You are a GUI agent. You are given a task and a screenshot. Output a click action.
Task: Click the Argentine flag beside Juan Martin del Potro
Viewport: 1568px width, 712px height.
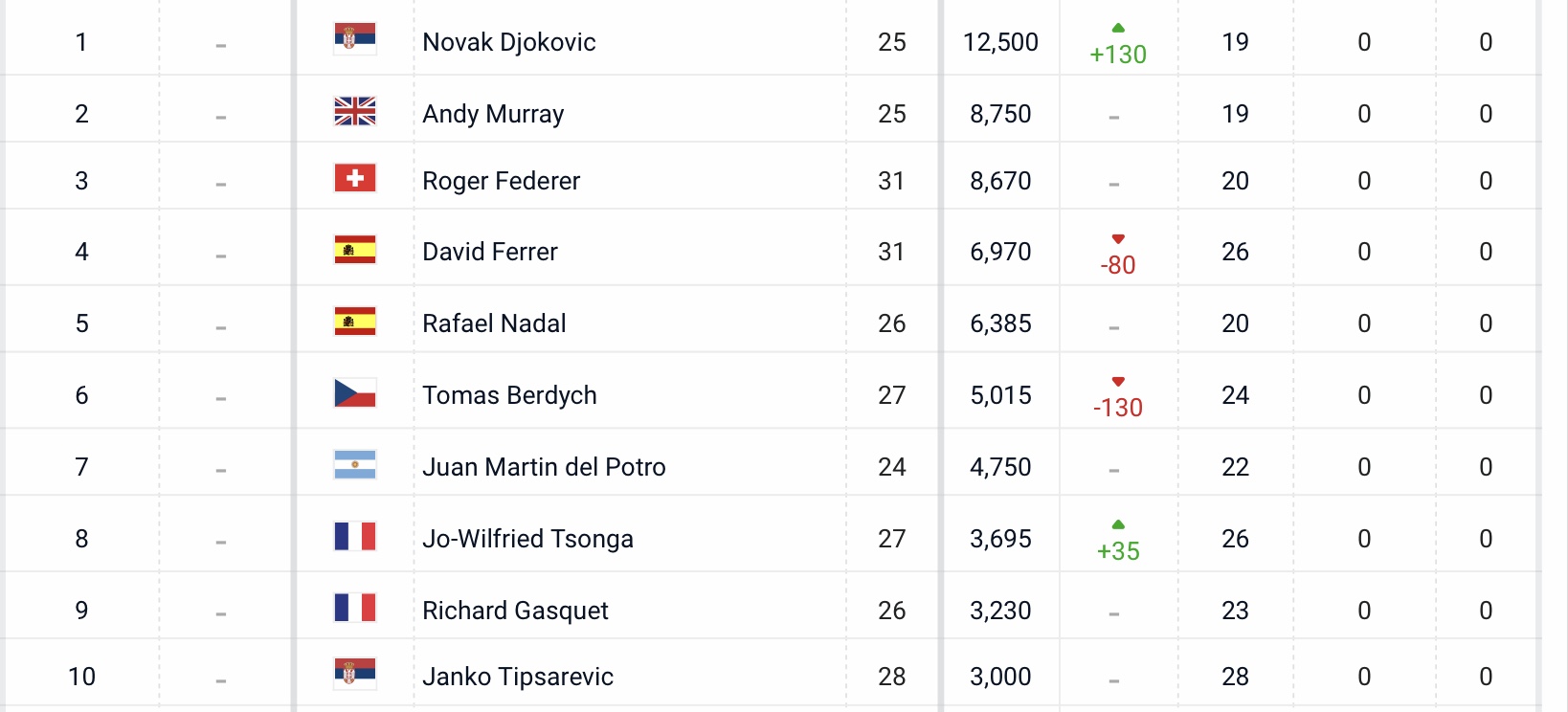(x=355, y=464)
